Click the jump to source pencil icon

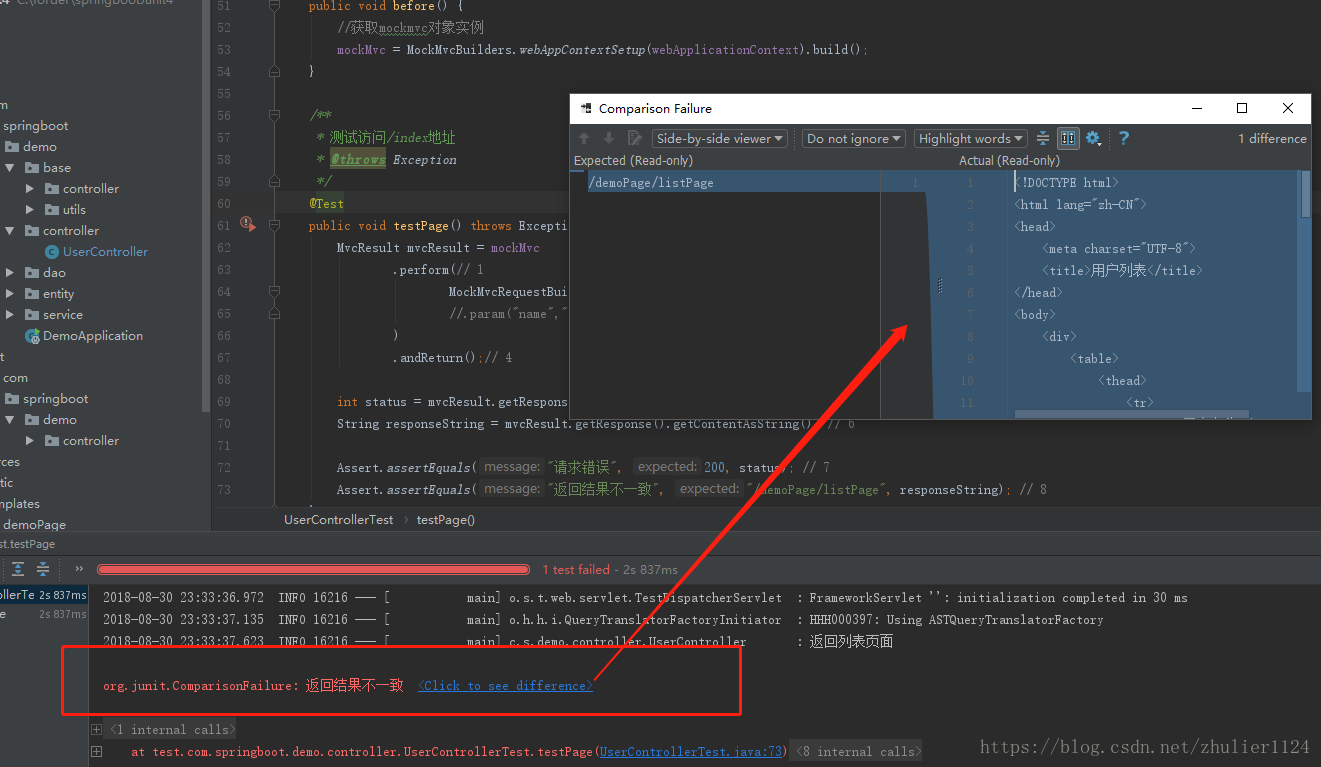pyautogui.click(x=634, y=139)
